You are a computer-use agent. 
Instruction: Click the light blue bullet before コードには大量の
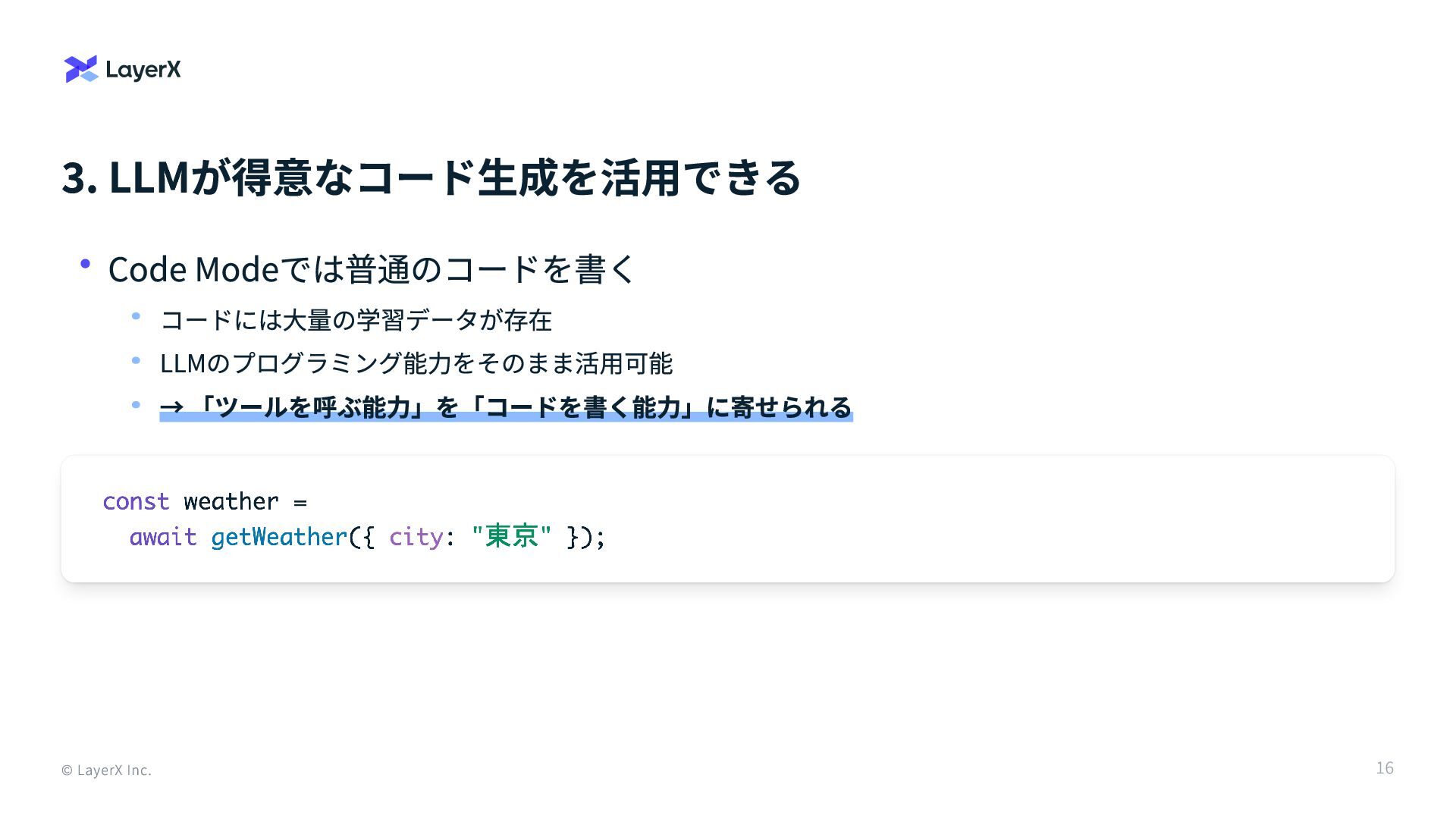click(x=136, y=316)
